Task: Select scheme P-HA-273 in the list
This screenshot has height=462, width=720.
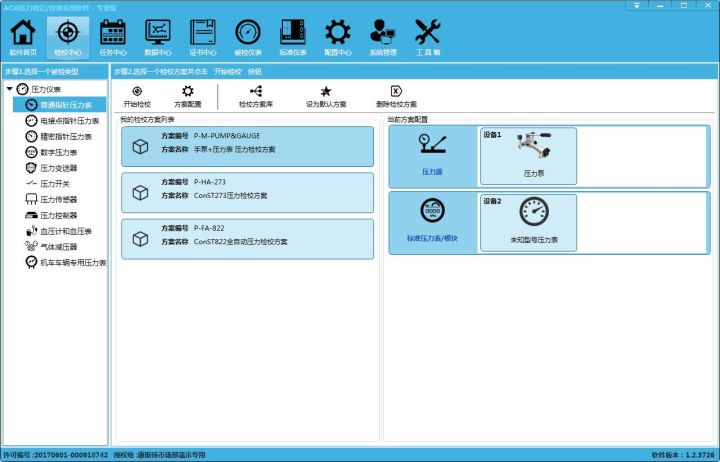Action: pos(247,192)
